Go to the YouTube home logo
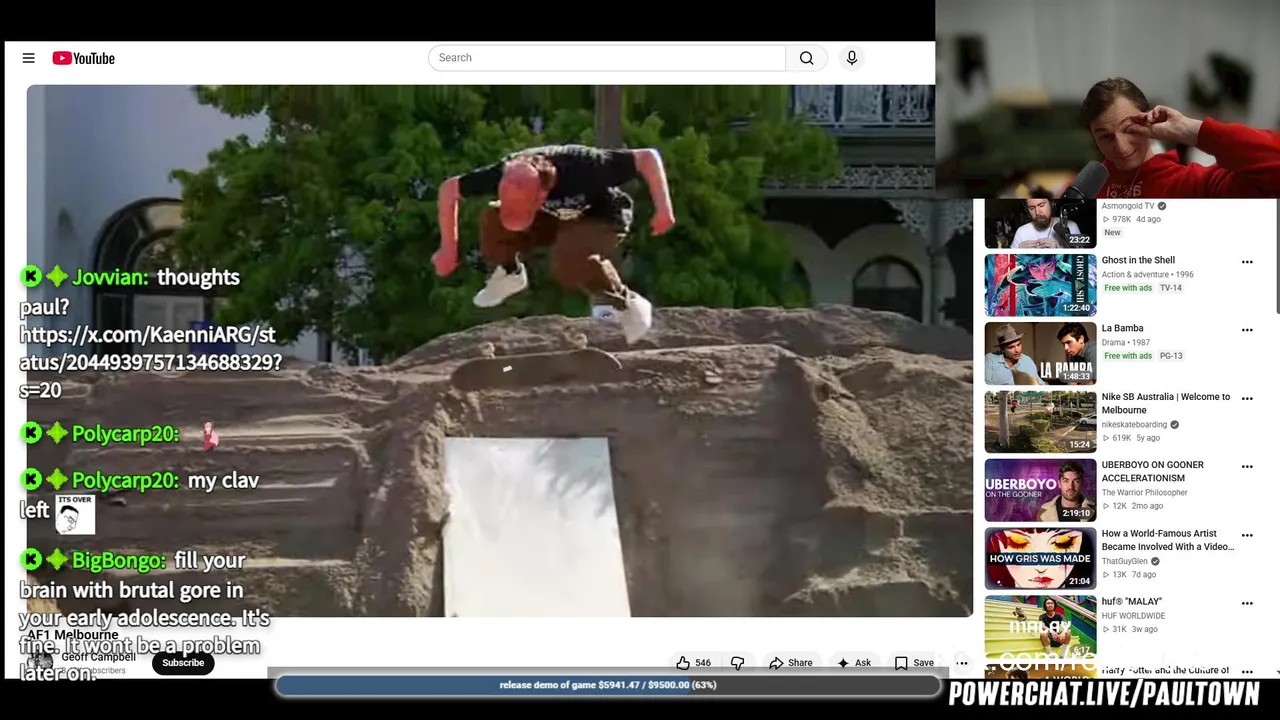Viewport: 1280px width, 720px height. pyautogui.click(x=84, y=58)
